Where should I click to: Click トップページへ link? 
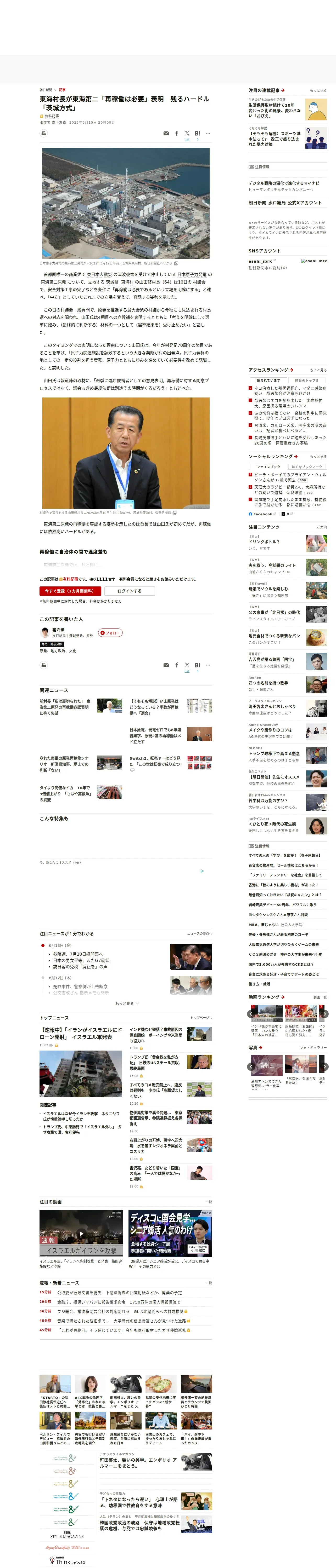(x=201, y=1017)
